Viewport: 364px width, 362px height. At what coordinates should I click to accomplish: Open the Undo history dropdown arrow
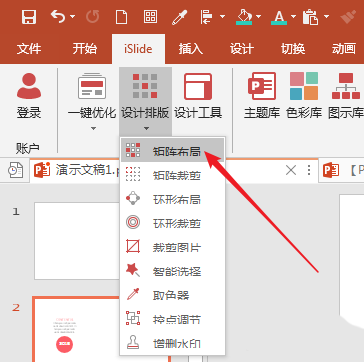(x=72, y=16)
